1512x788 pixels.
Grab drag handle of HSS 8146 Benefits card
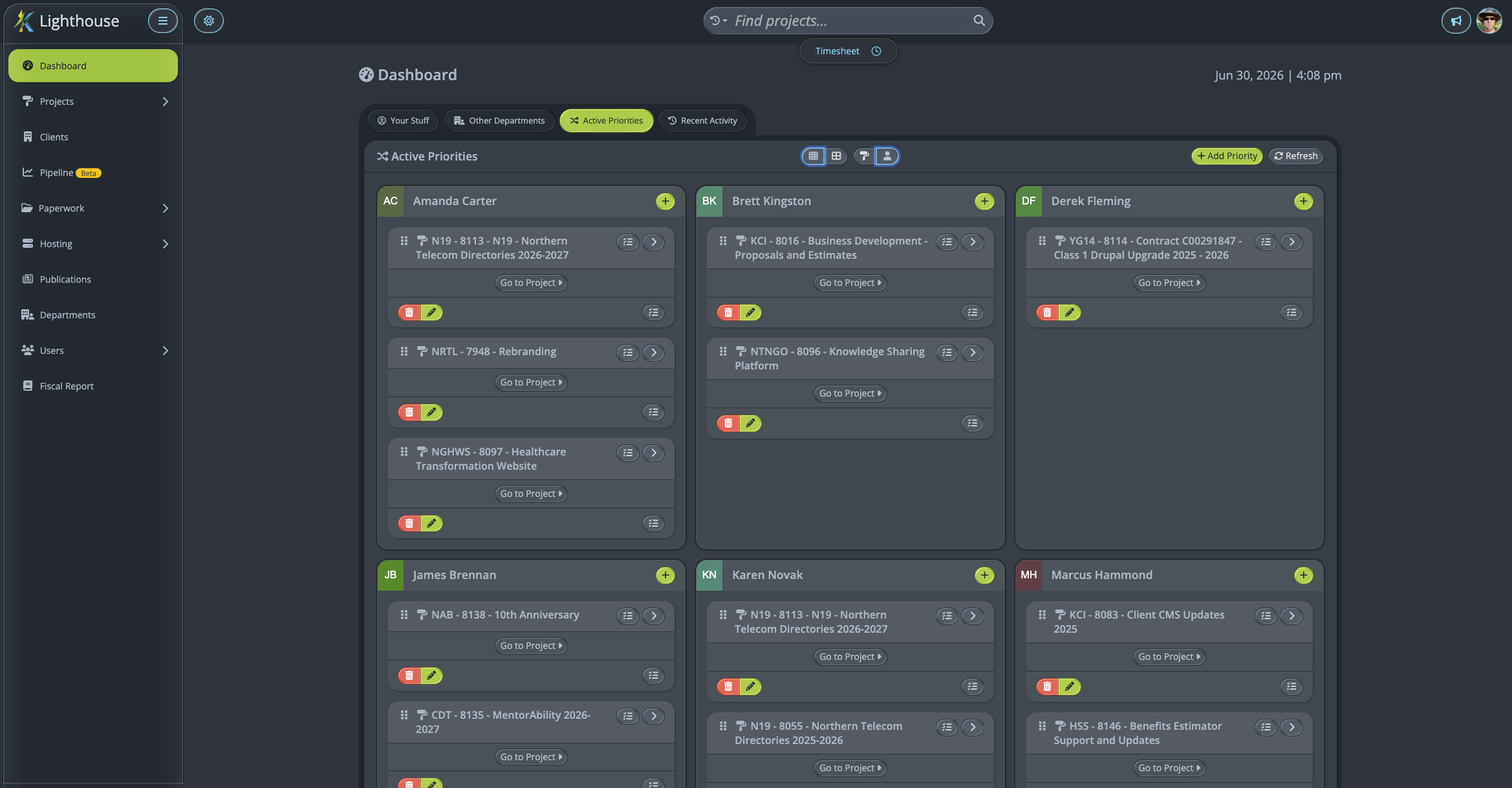click(x=1042, y=726)
